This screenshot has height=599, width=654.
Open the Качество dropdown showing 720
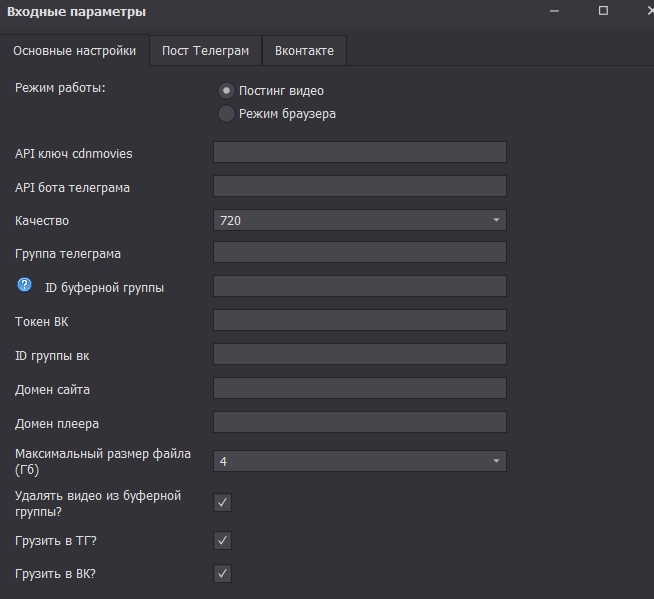click(359, 220)
